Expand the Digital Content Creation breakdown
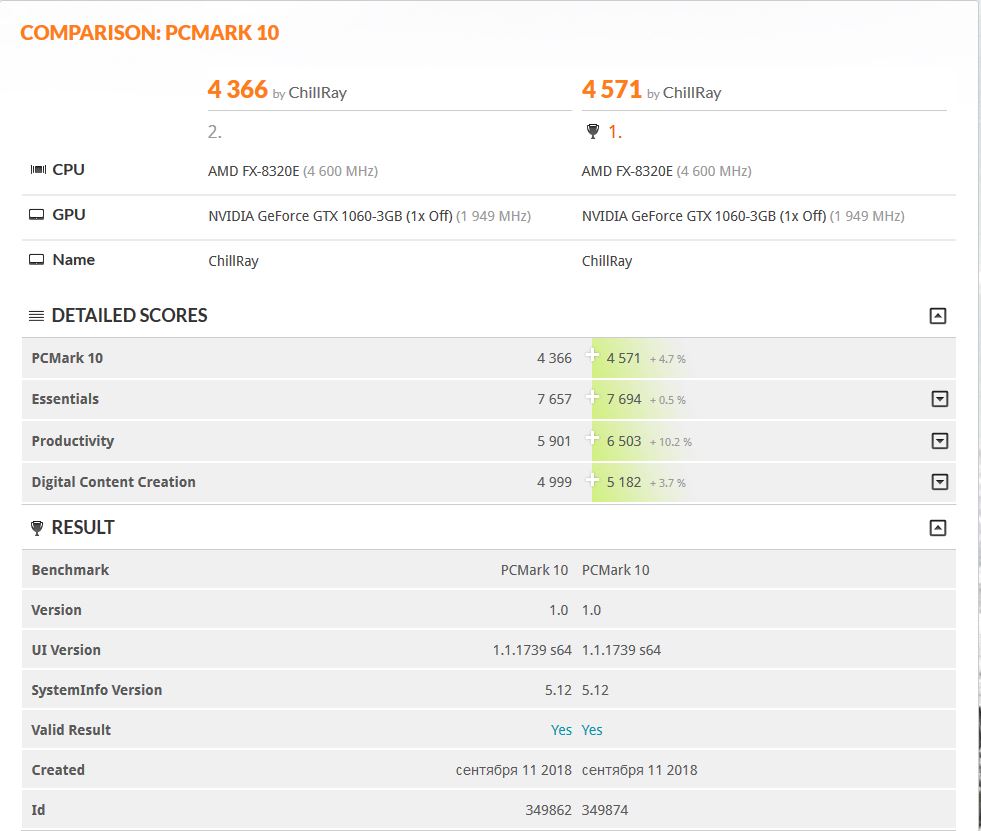 point(940,482)
